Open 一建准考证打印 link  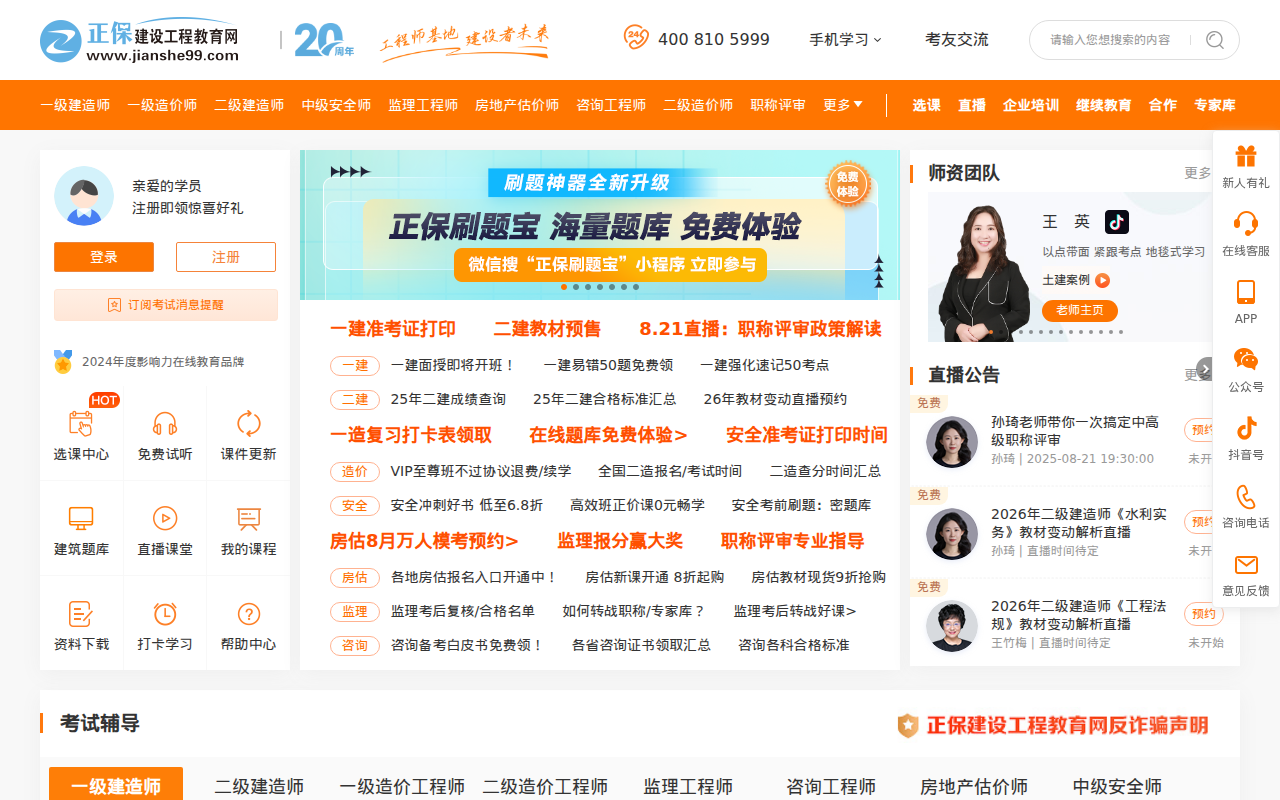click(x=393, y=329)
